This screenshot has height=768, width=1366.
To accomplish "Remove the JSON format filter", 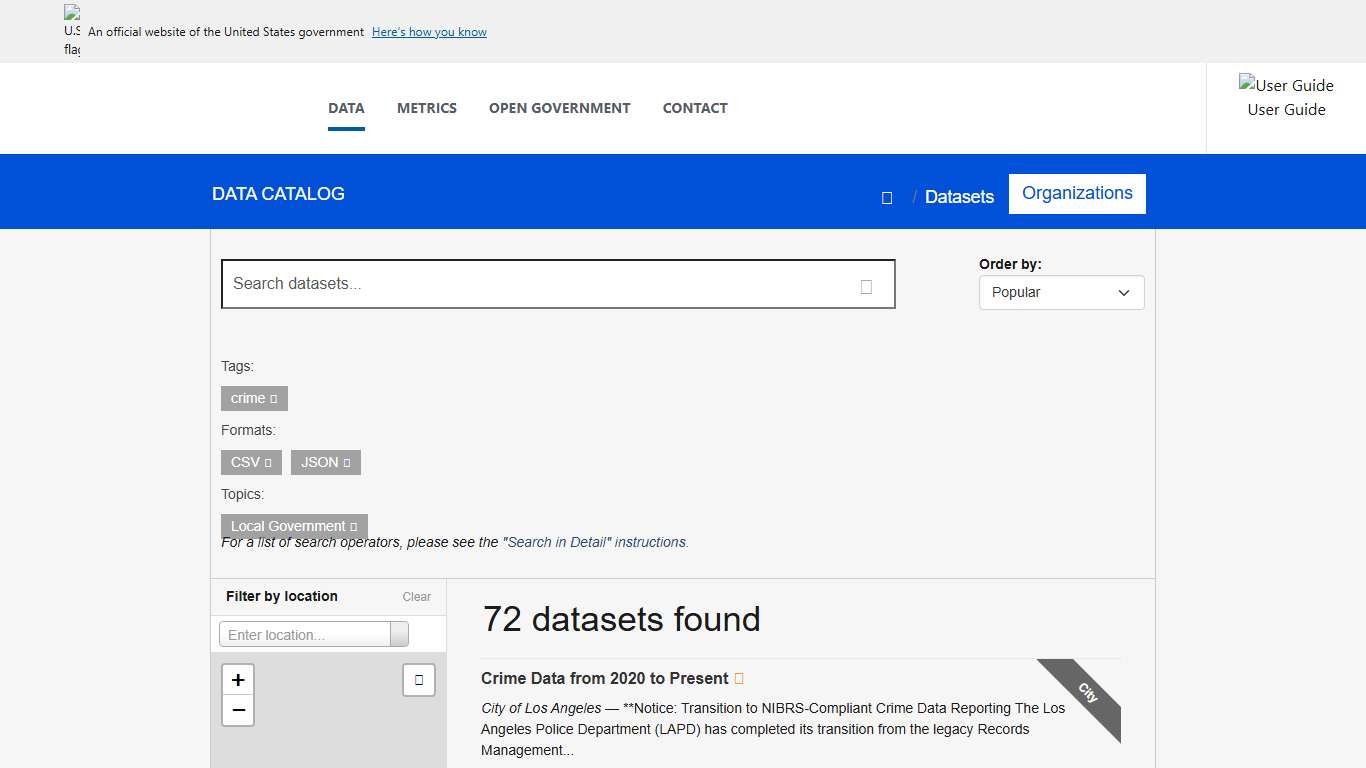I will (x=347, y=462).
